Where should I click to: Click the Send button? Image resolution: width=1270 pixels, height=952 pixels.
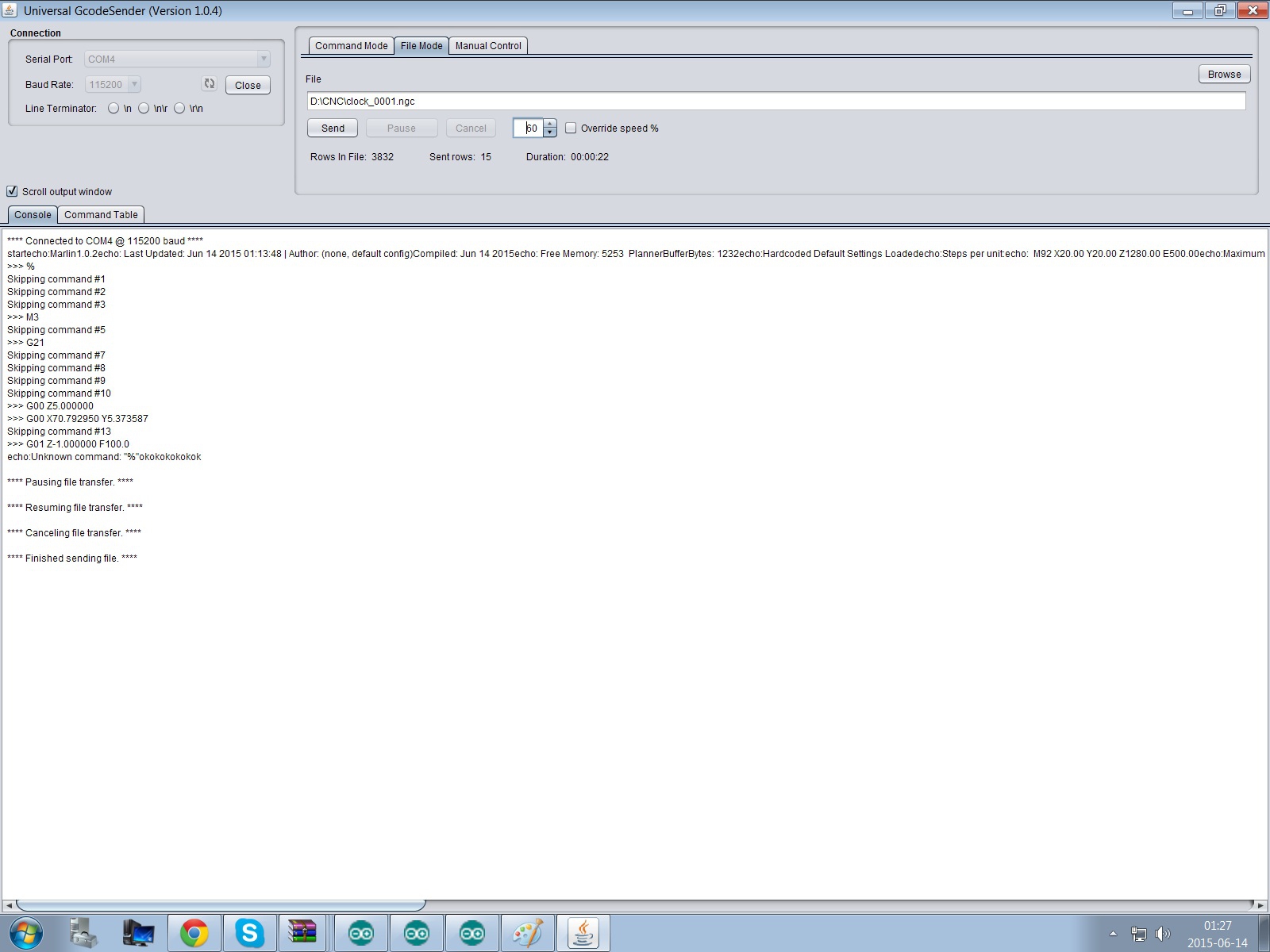(x=333, y=128)
